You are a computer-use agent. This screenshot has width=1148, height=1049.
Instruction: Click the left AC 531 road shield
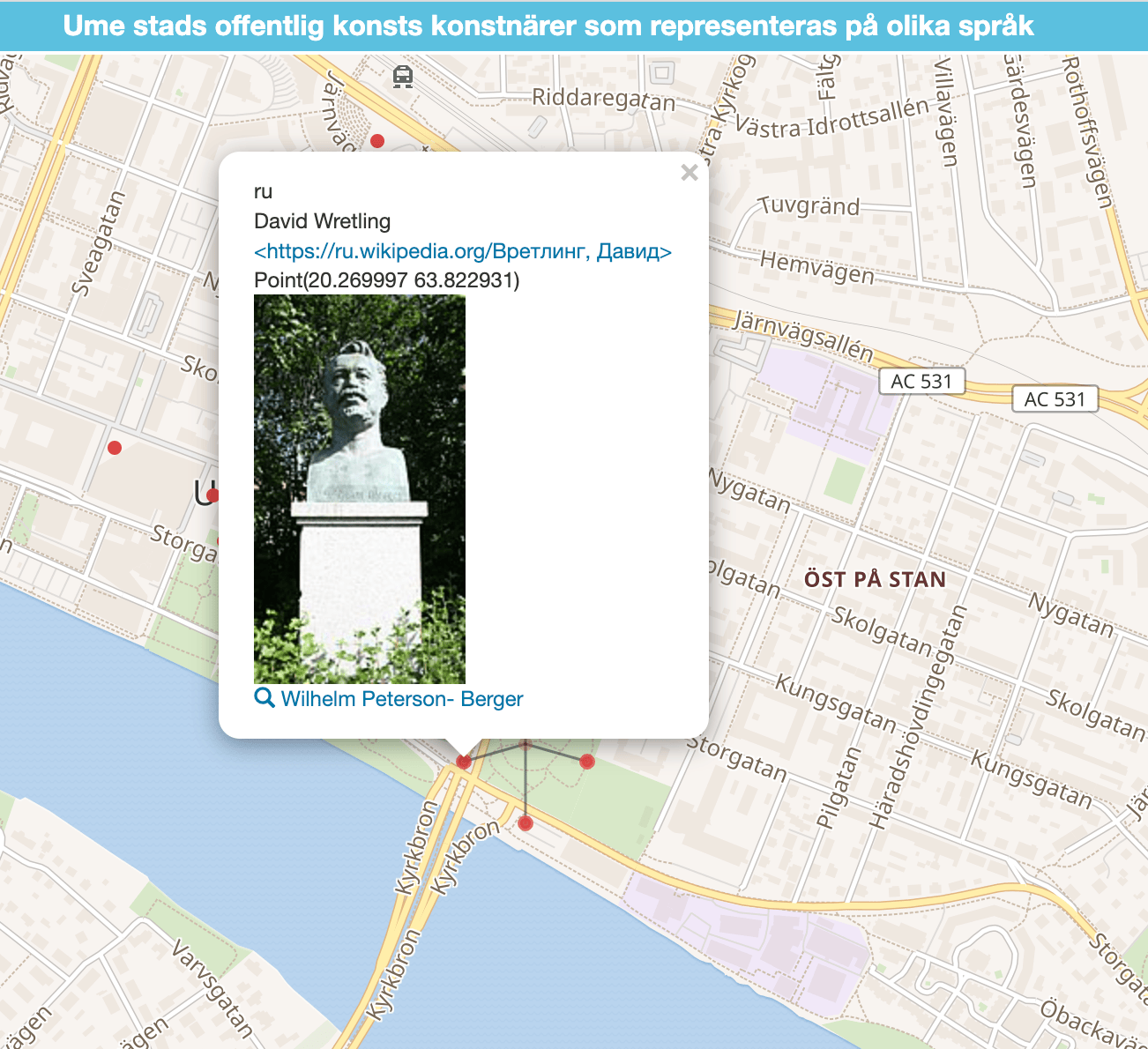[921, 382]
